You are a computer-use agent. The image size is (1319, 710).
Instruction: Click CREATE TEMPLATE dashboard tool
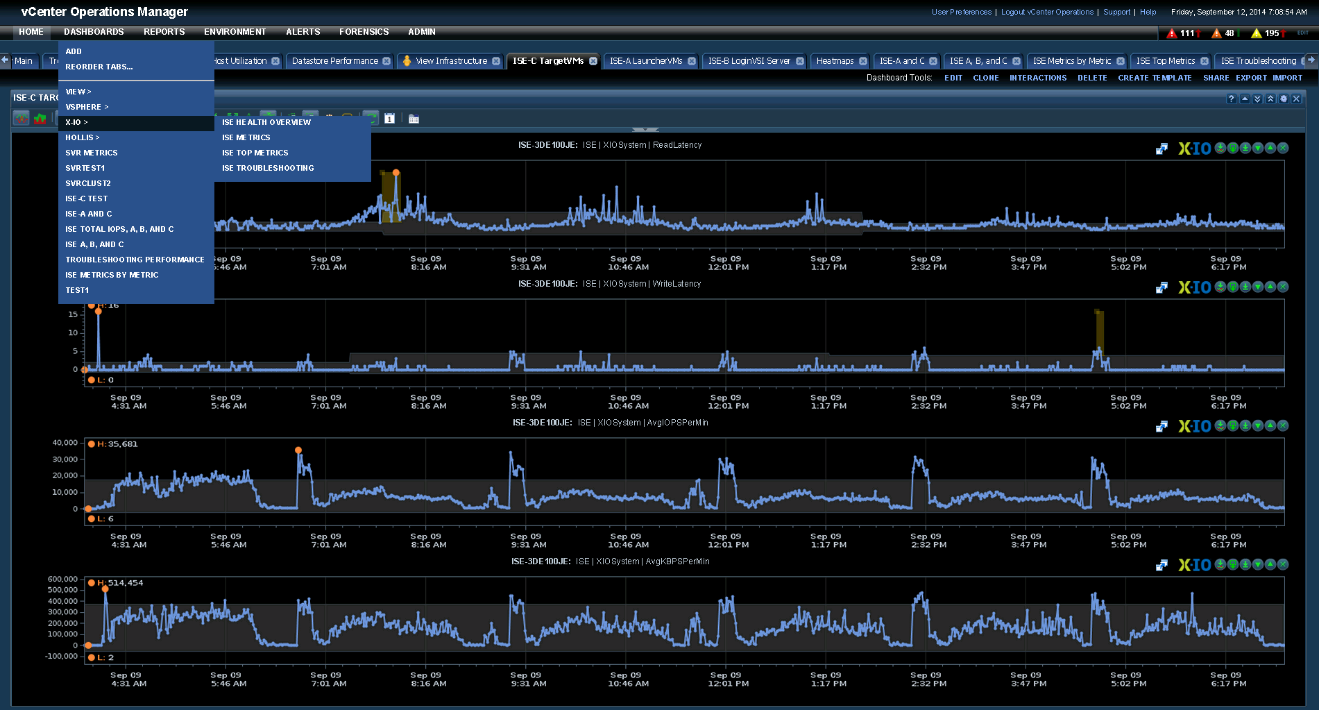pos(1155,78)
